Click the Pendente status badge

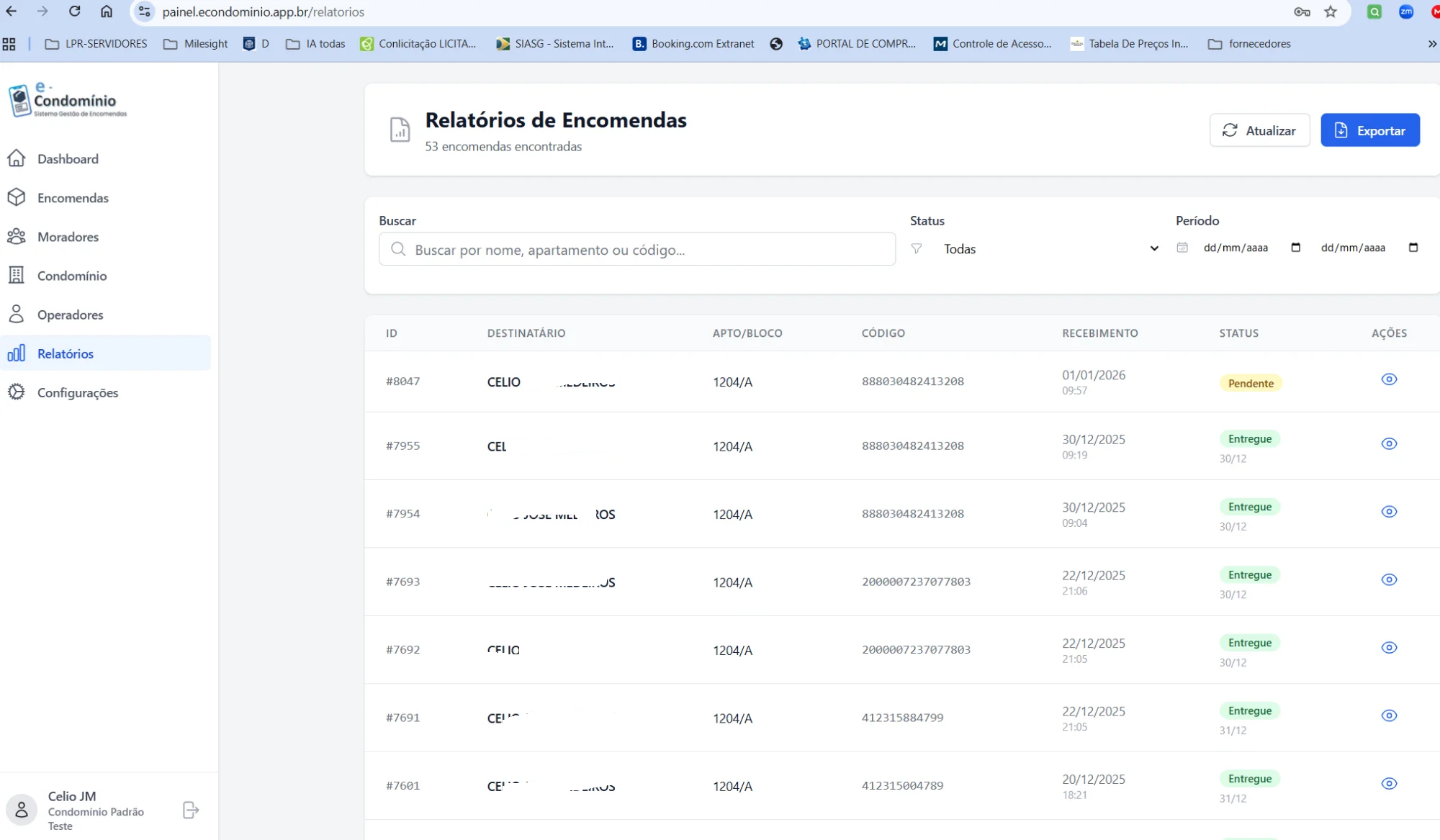(1251, 383)
